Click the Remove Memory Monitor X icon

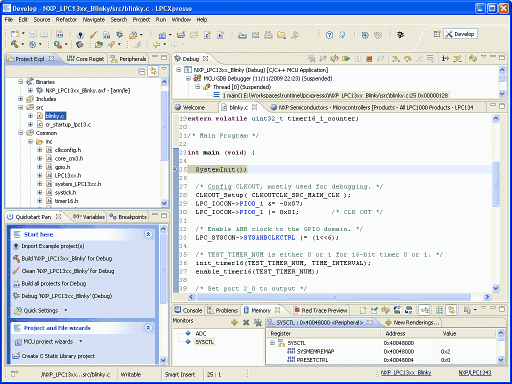(x=246, y=322)
